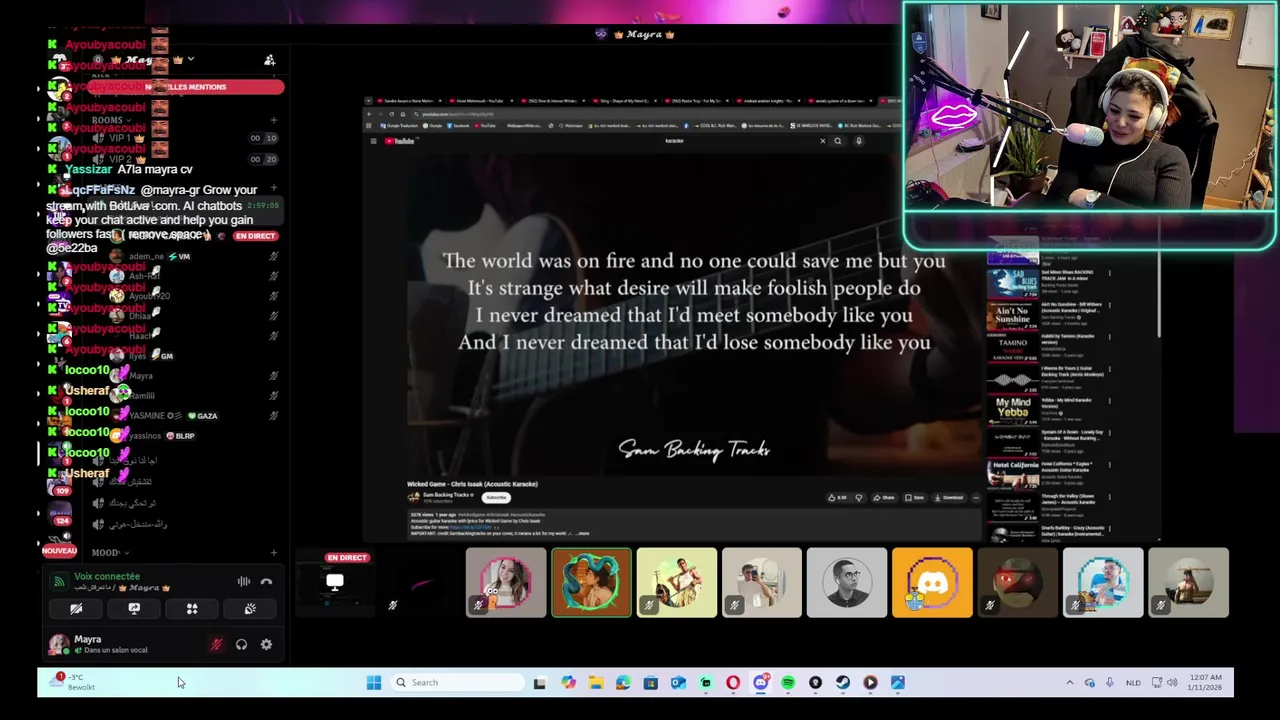1280x720 pixels.
Task: Add a channel to the ROOMS category
Action: coord(273,120)
